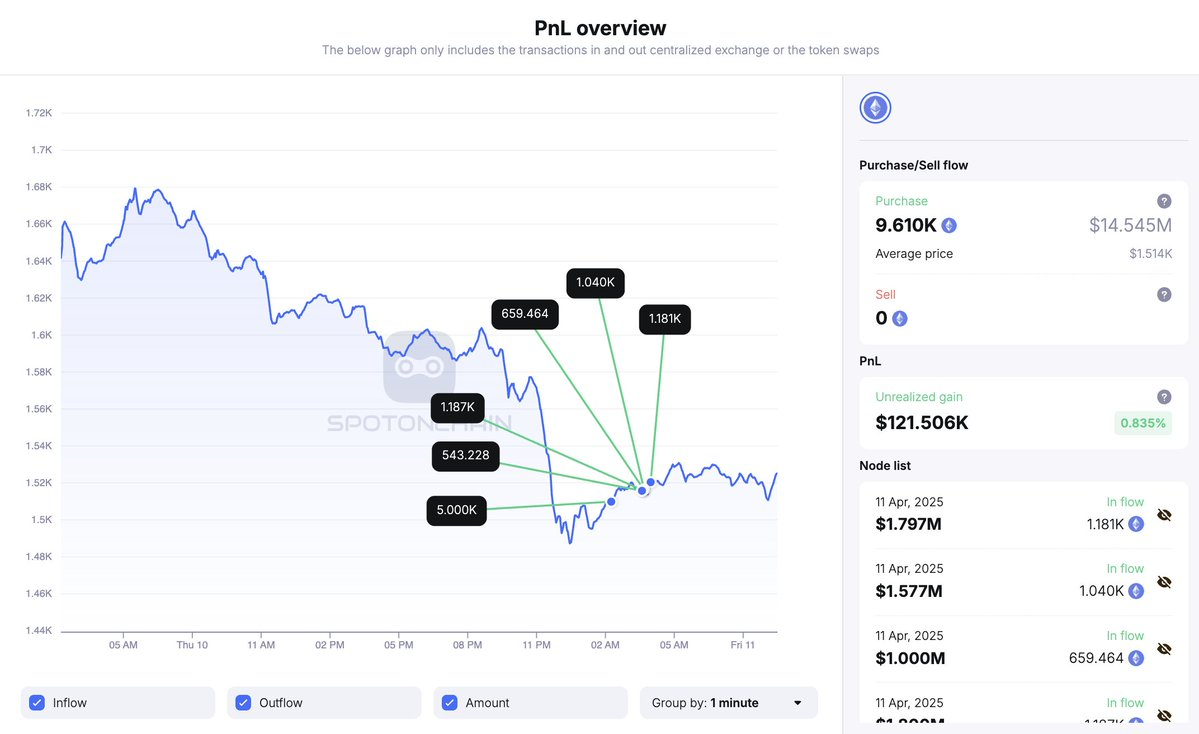Screen dimensions: 1199x734
Task: Open the Group by 1 minute dropdown
Action: click(x=728, y=703)
